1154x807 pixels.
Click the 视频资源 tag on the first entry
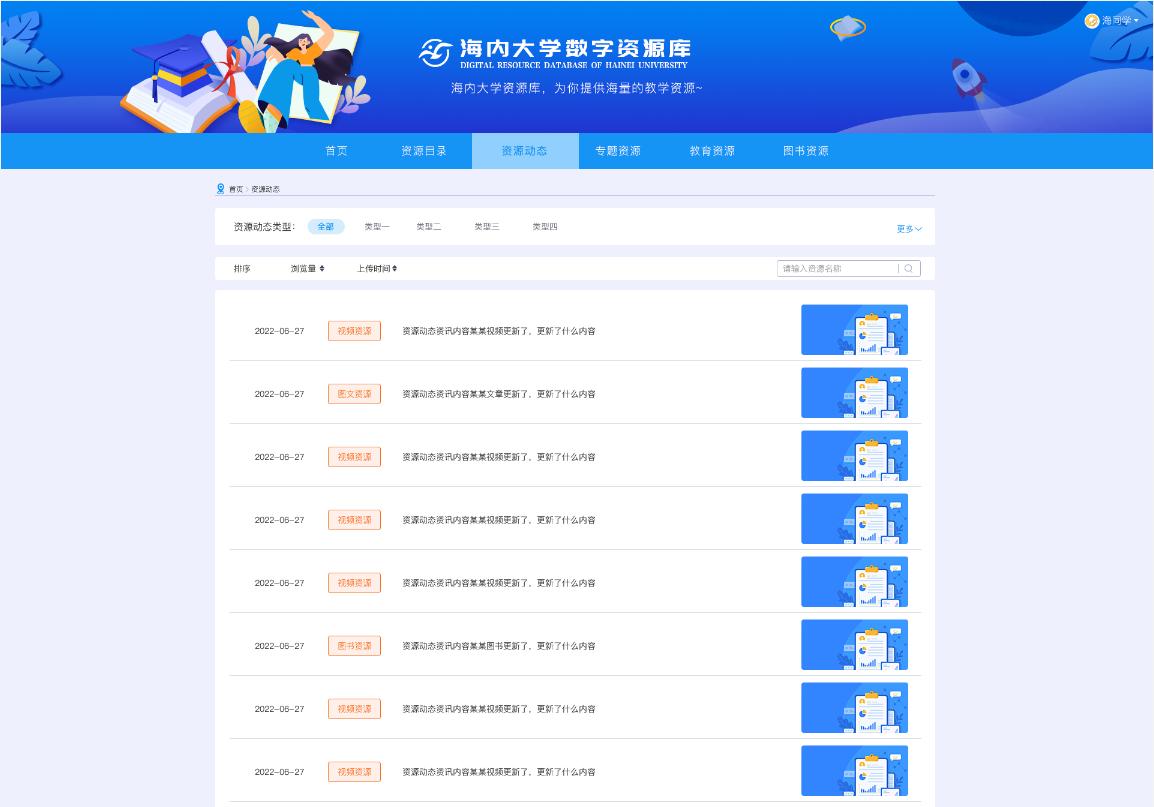pos(354,330)
